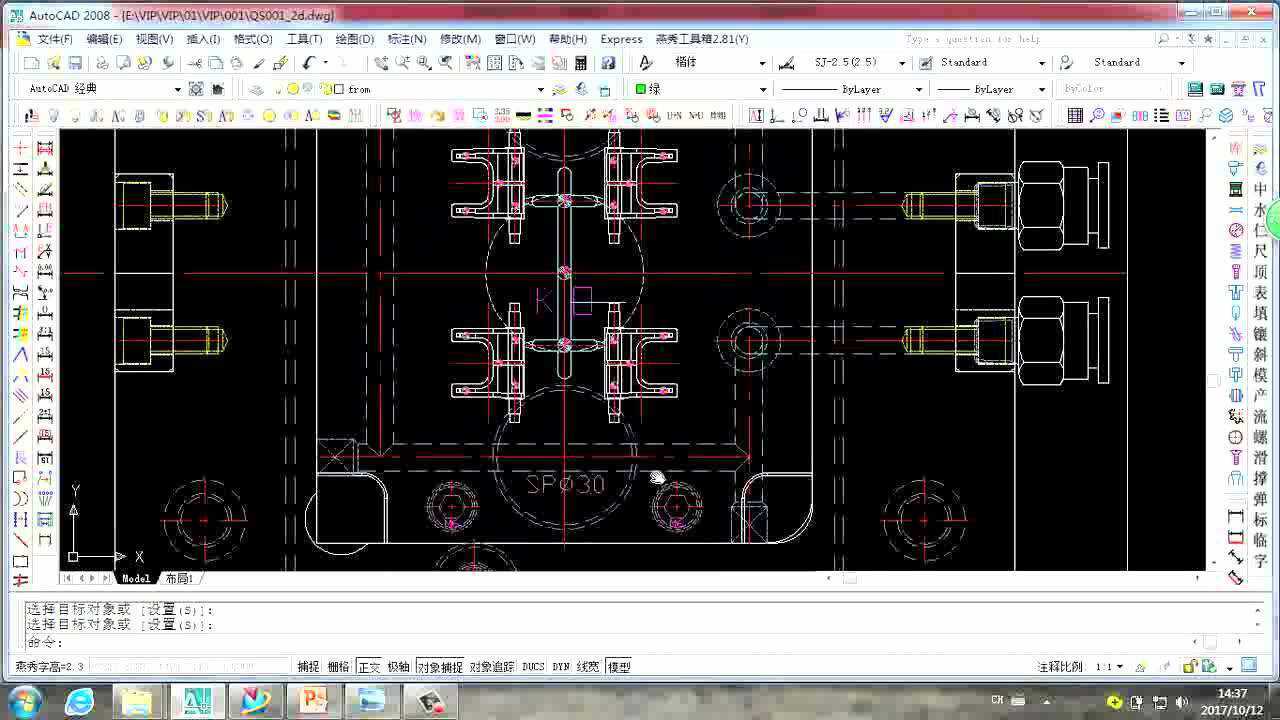Toggle 正交 ortho mode in status bar
This screenshot has width=1280, height=720.
[x=369, y=667]
